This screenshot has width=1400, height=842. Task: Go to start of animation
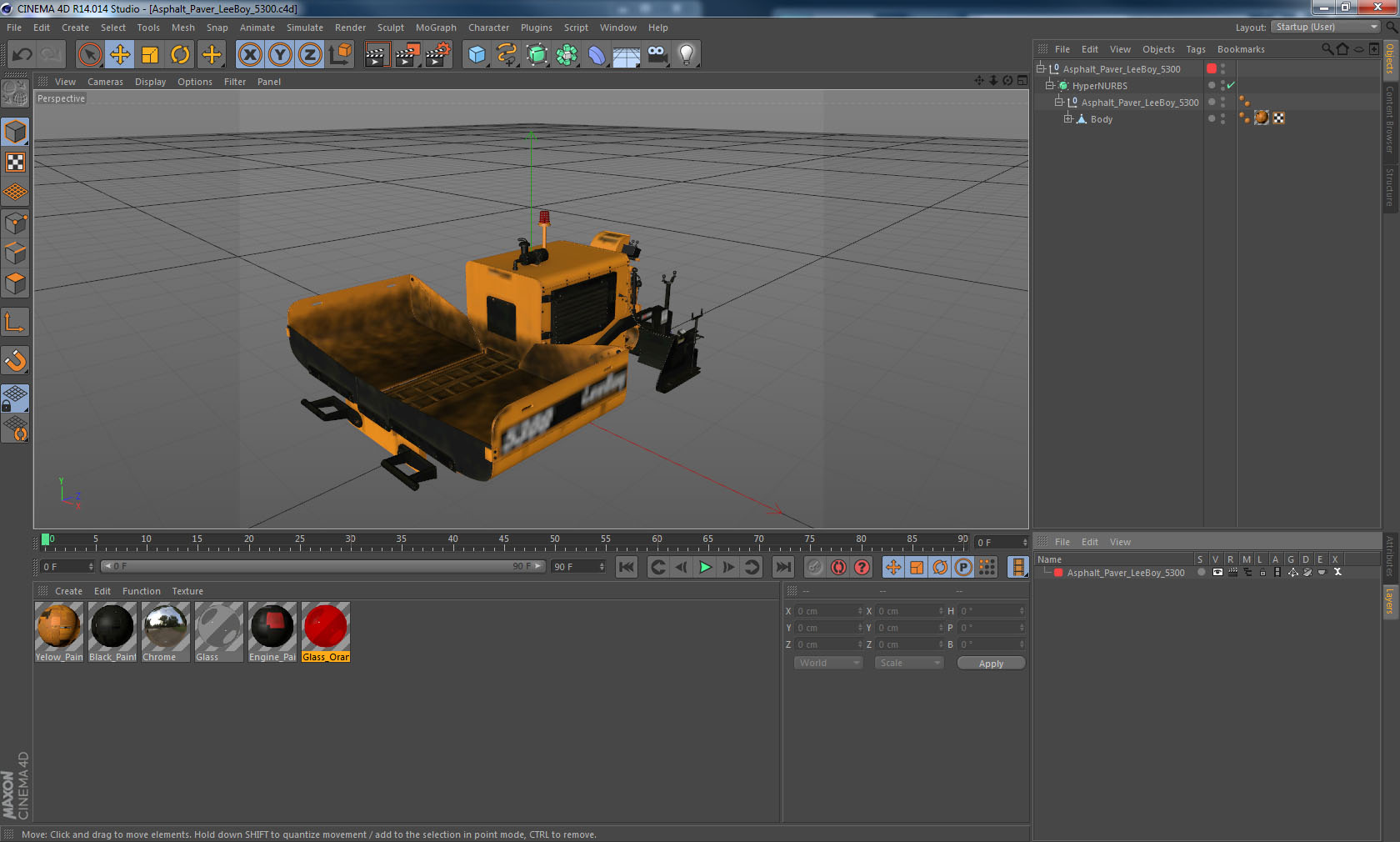tap(626, 567)
